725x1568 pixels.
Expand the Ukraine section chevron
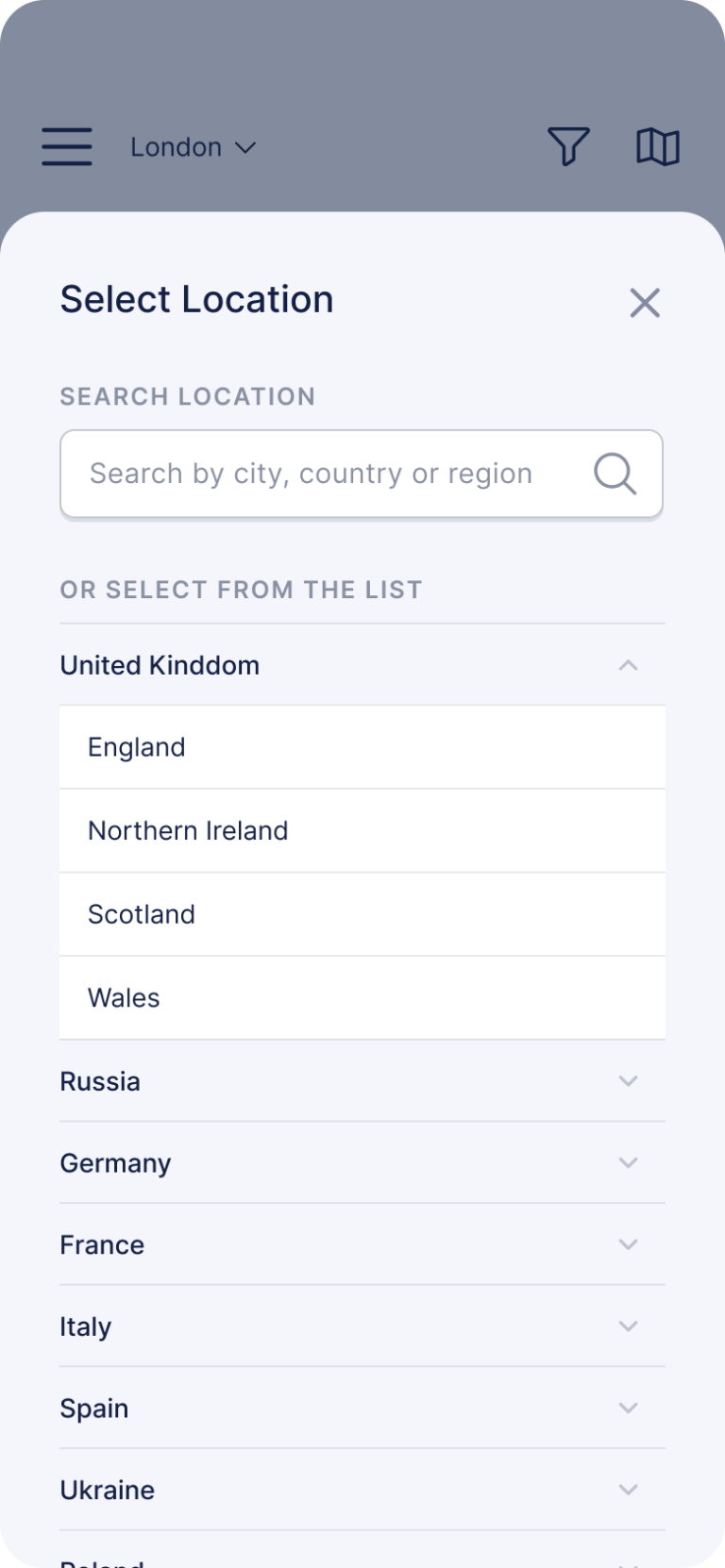629,1490
